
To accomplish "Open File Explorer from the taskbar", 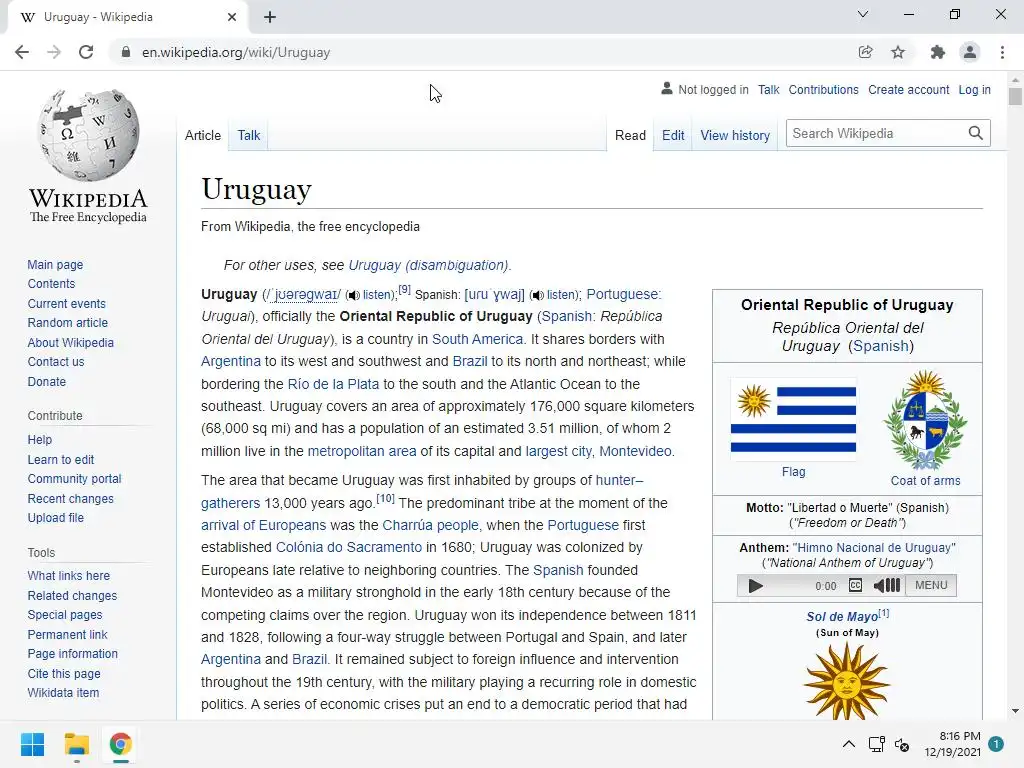I will [x=76, y=744].
